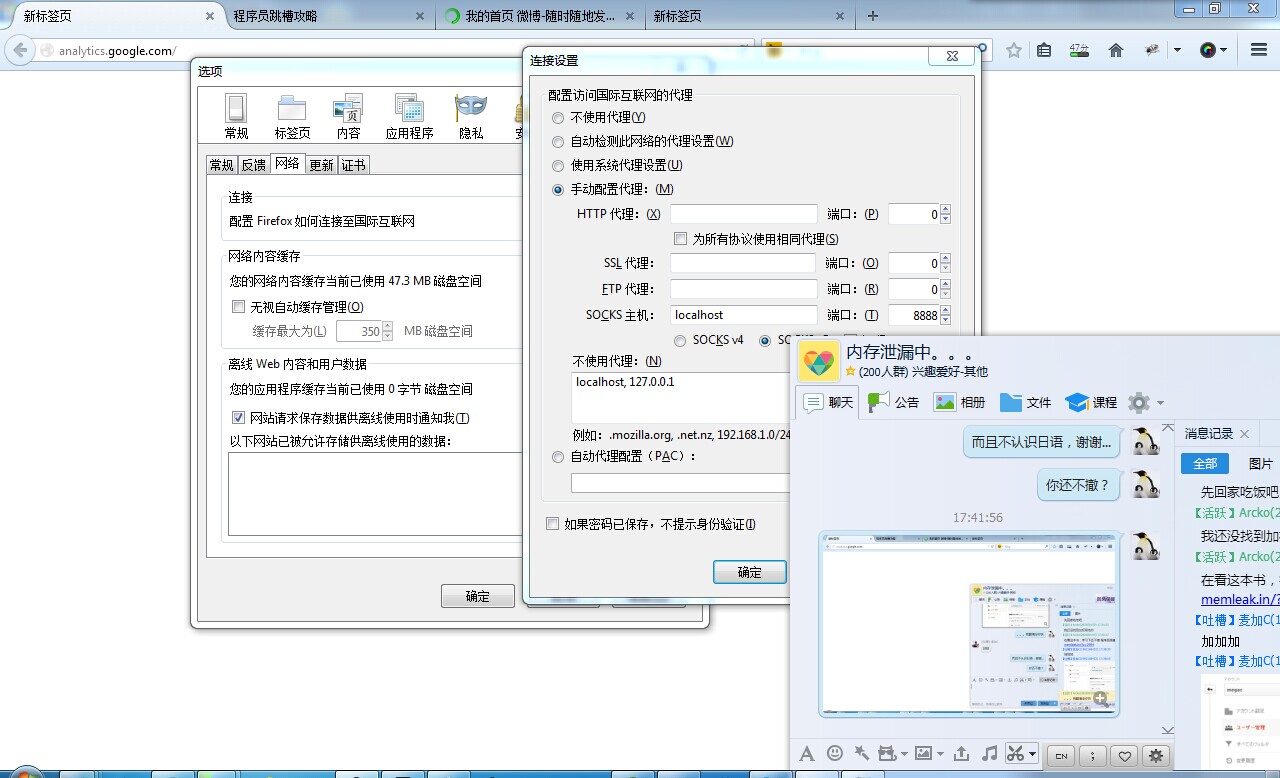Click the upload icon in QQ chat toolbar
This screenshot has width=1280, height=778.
(961, 754)
